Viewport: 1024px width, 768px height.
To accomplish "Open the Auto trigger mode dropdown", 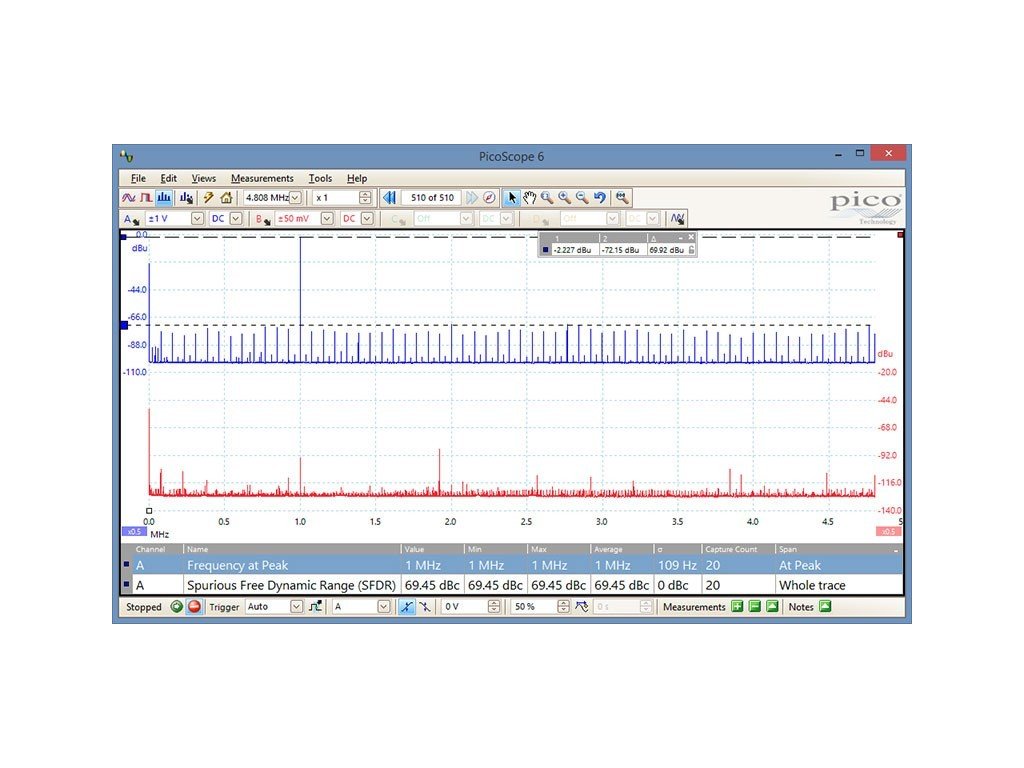I will (x=296, y=607).
